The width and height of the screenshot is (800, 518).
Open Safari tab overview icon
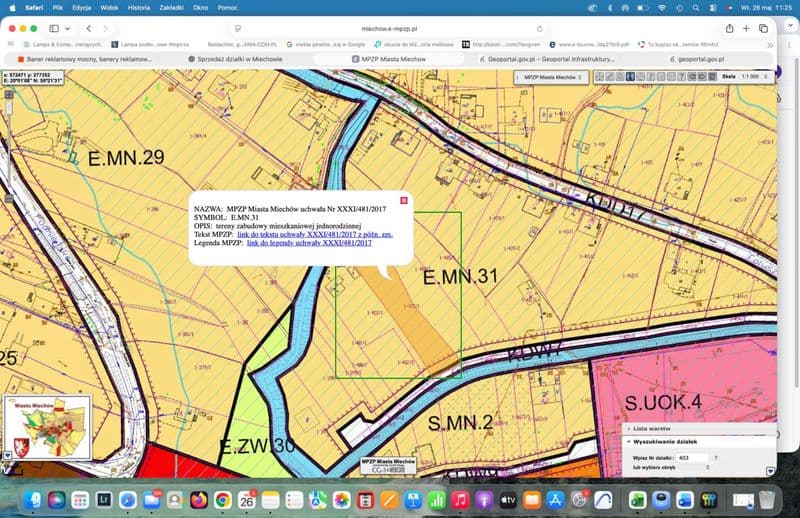click(x=763, y=29)
